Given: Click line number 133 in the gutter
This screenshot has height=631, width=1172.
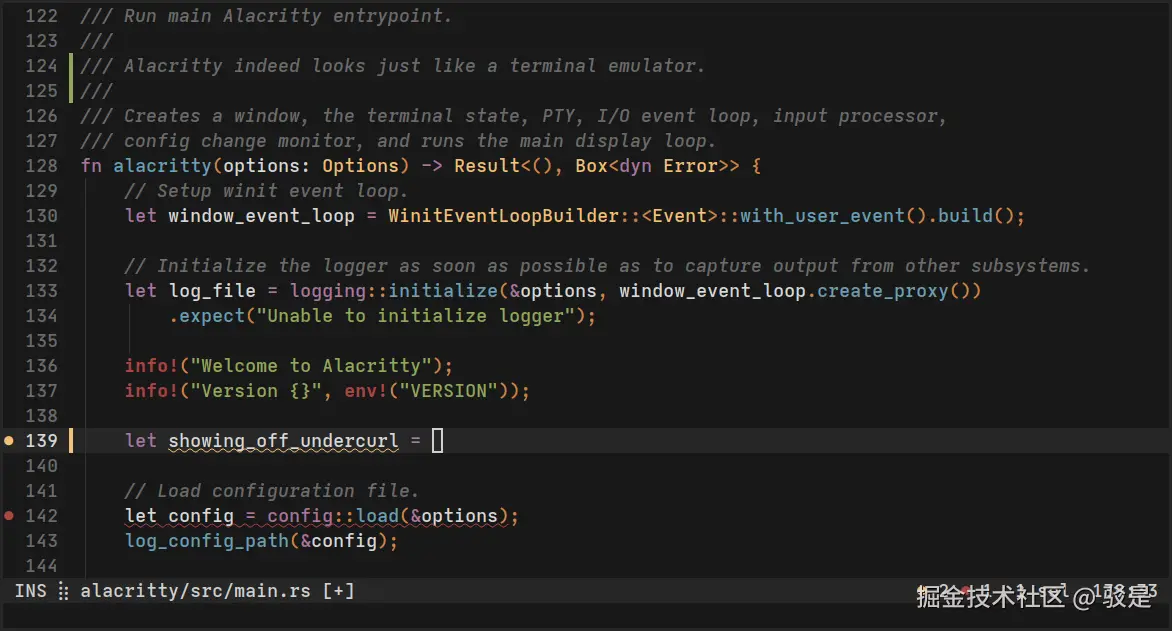Looking at the screenshot, I should coord(41,291).
